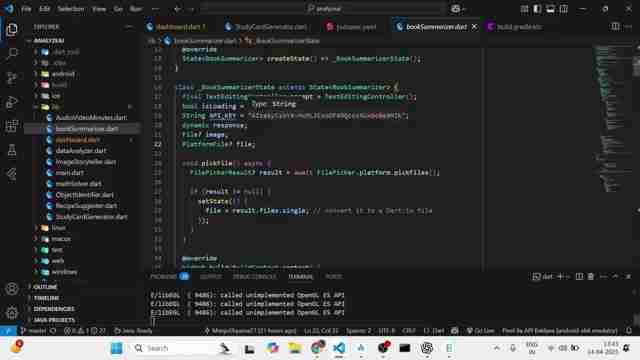640x360 pixels.
Task: Open Customize Layout icon in title bar
Action: pyautogui.click(x=524, y=9)
